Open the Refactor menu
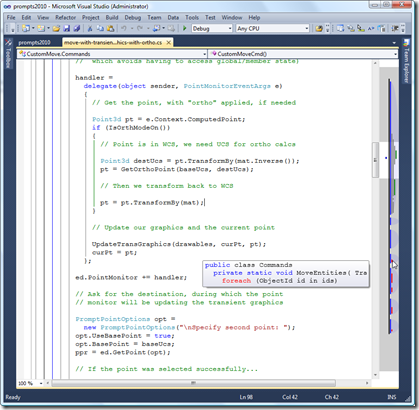This screenshot has height=410, width=419. click(65, 17)
